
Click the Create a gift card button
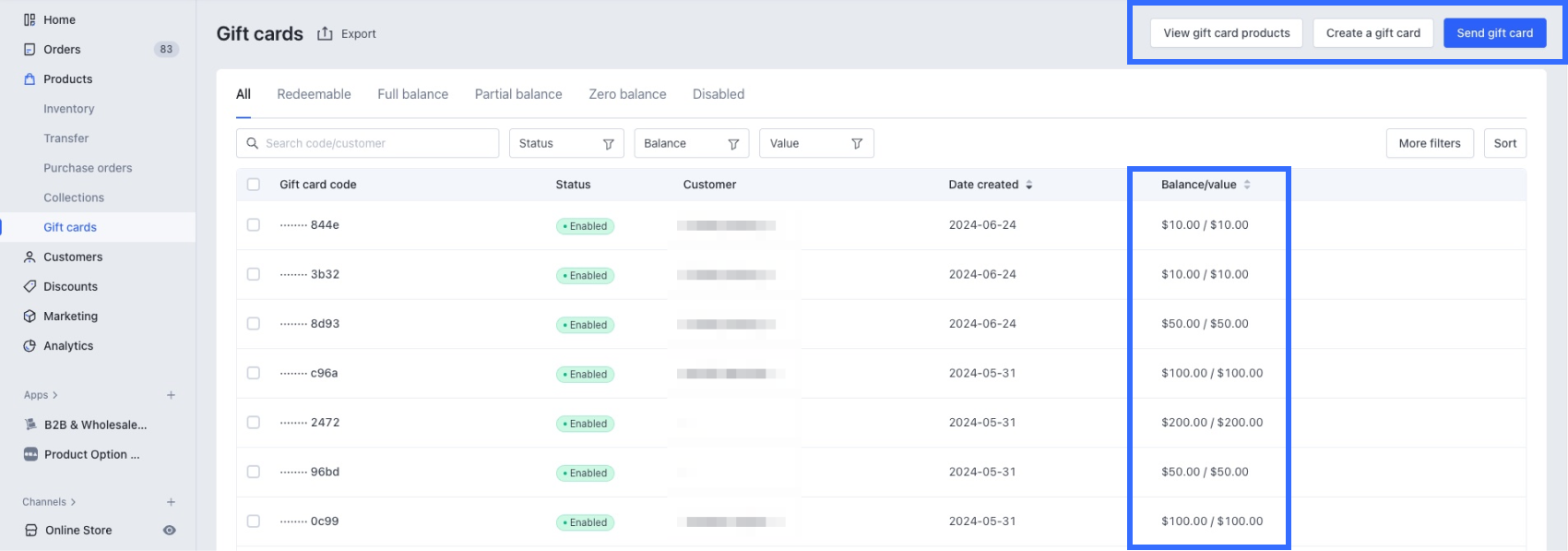click(1372, 33)
